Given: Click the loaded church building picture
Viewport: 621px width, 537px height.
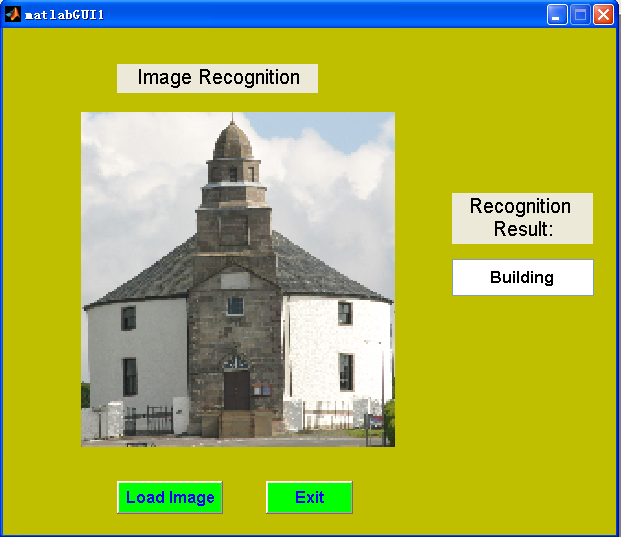Looking at the screenshot, I should 238,280.
